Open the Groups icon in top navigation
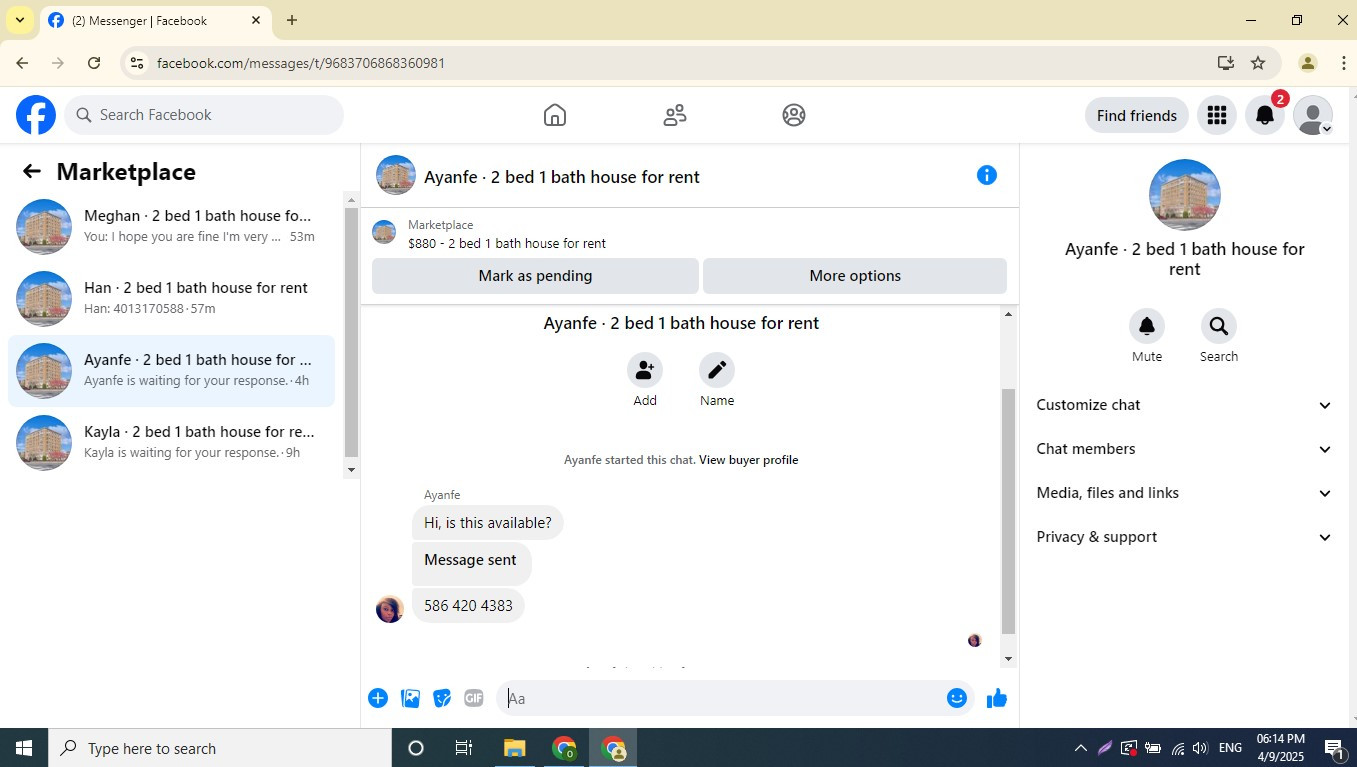Viewport: 1357px width, 767px height. click(x=794, y=115)
